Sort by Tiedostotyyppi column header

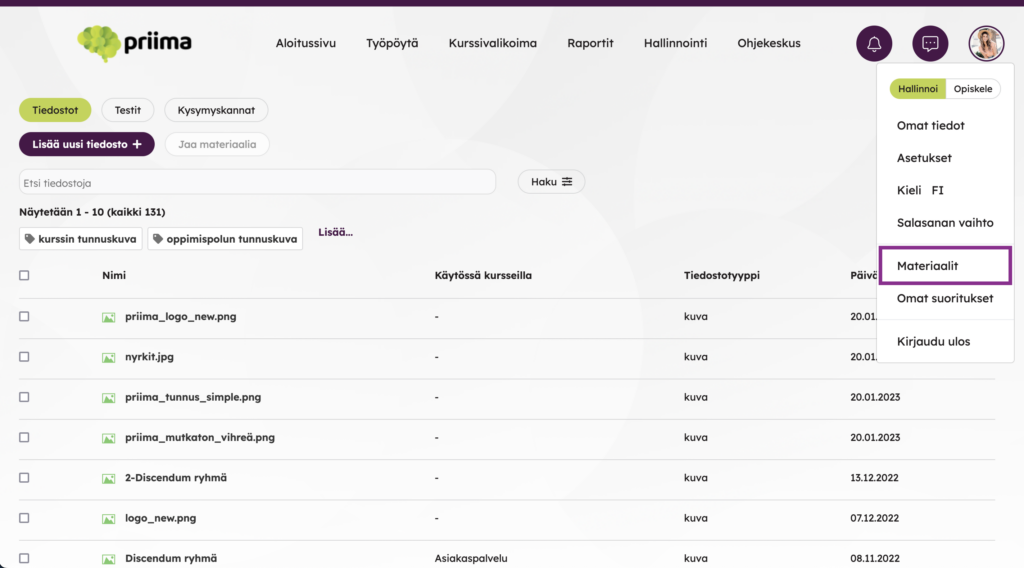coord(722,276)
